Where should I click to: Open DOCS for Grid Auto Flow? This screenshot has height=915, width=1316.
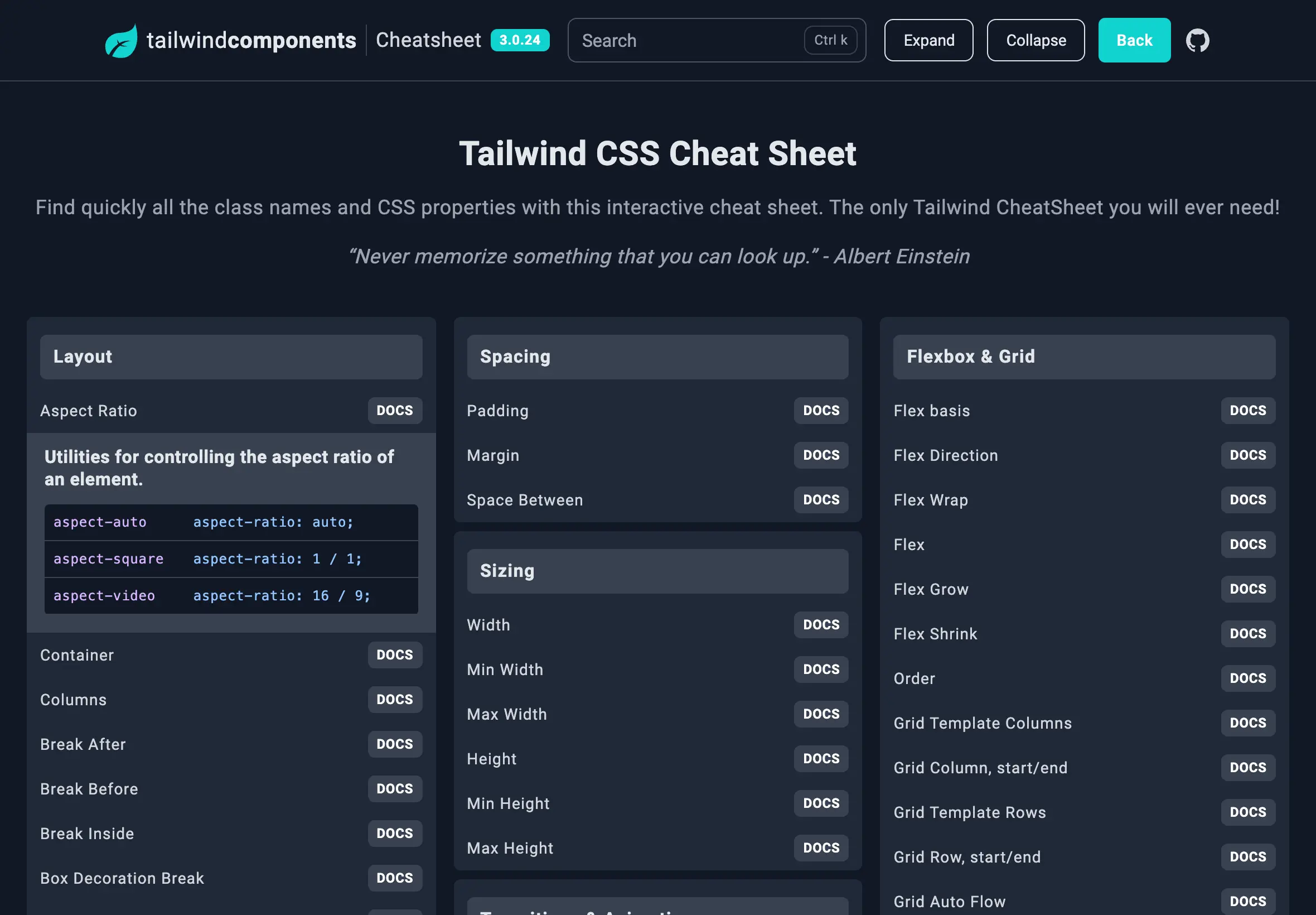1248,902
